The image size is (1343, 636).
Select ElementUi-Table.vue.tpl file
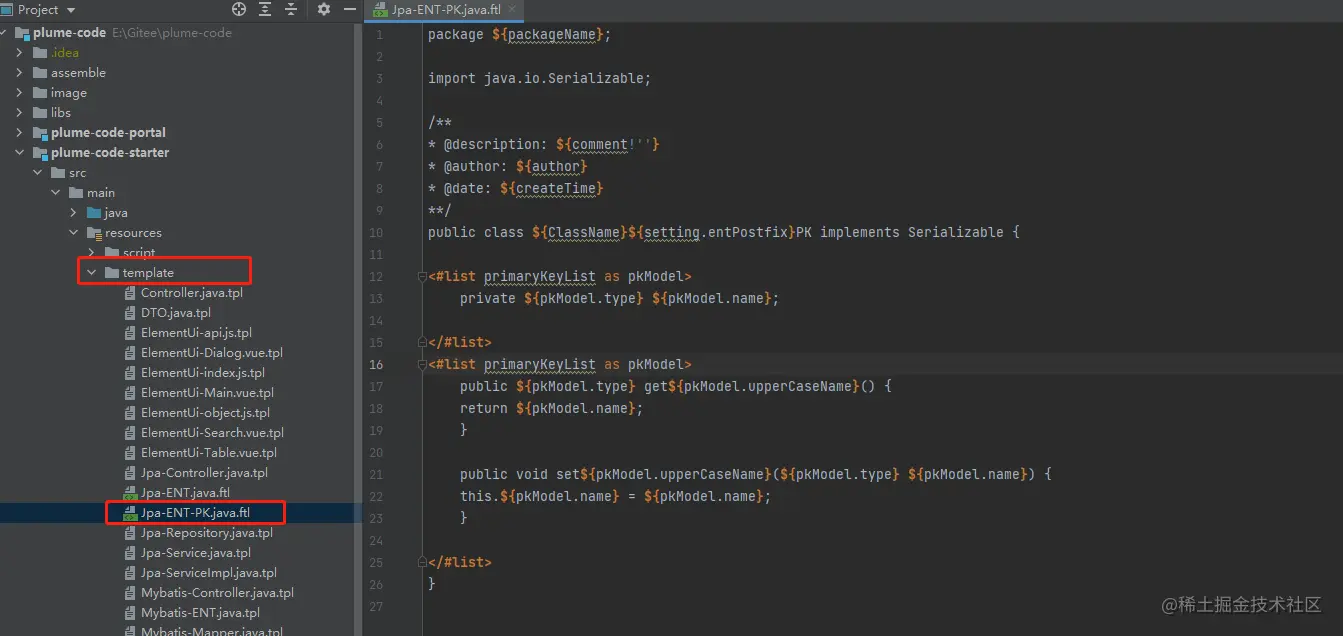click(209, 453)
